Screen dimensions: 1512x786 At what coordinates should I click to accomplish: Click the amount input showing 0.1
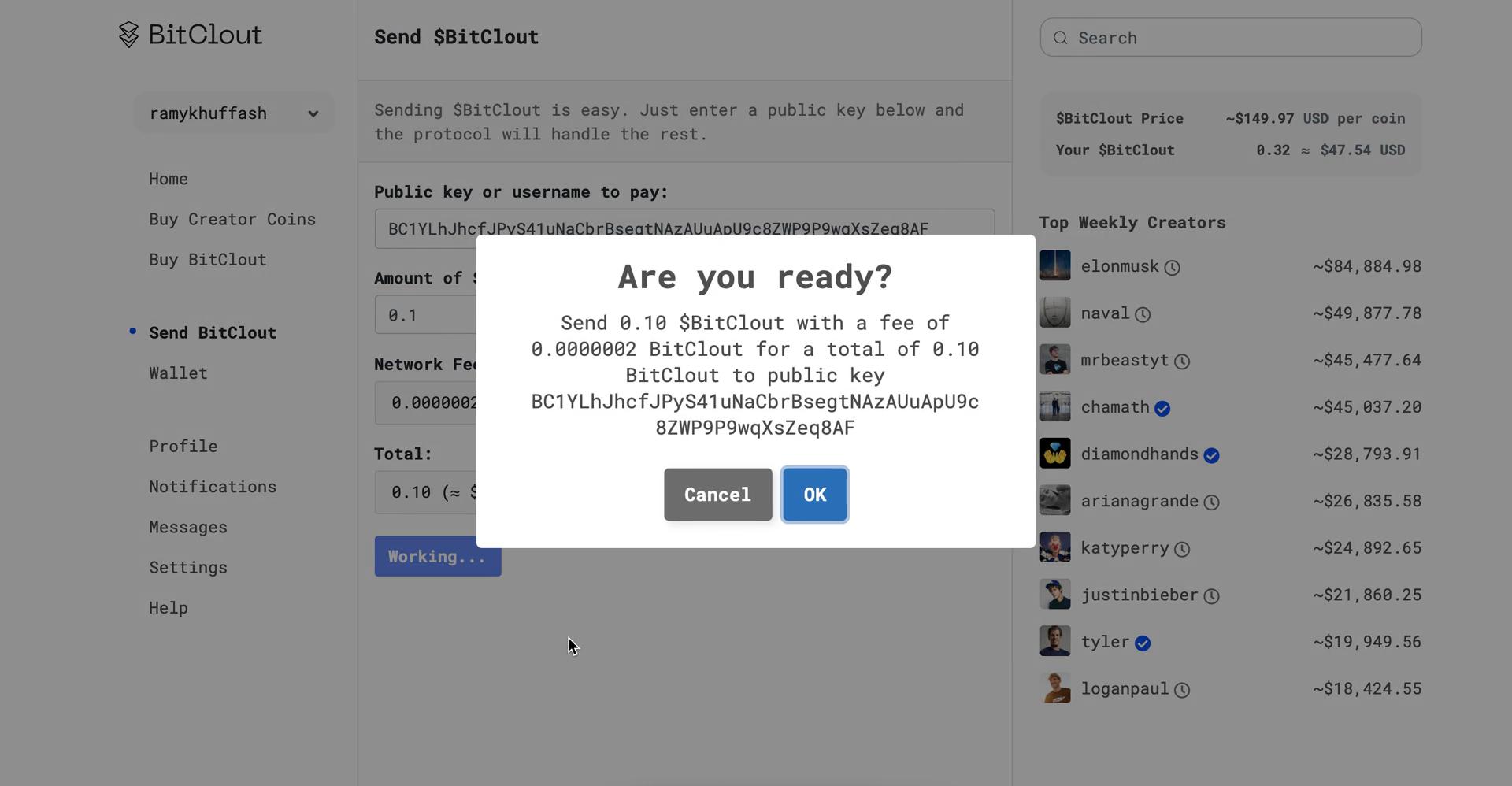click(x=426, y=315)
